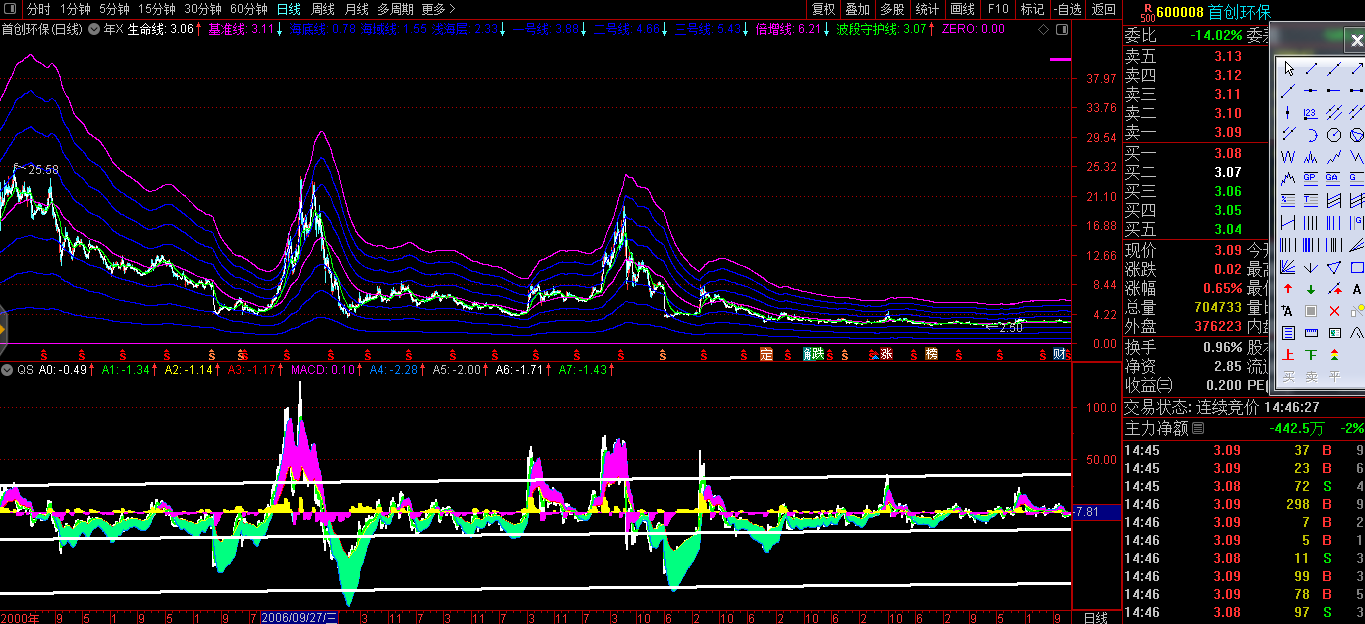Viewport: 1365px width, 624px height.
Task: Switch to 5分钟 period tab
Action: (x=114, y=9)
